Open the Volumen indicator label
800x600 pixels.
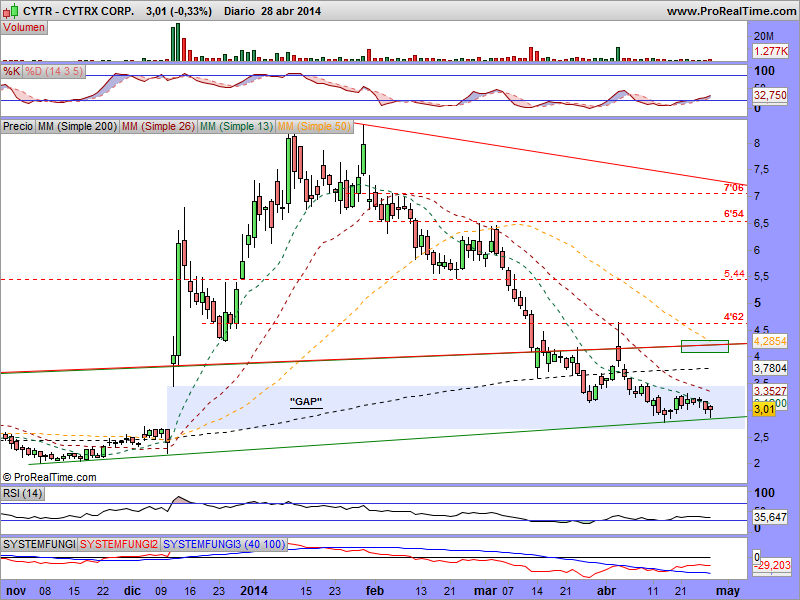pyautogui.click(x=24, y=28)
